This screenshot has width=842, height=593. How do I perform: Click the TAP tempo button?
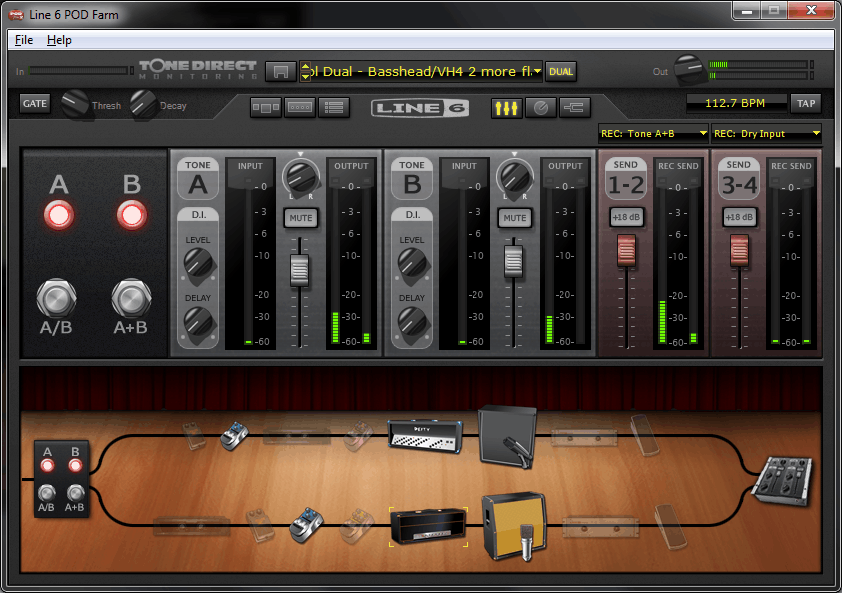click(805, 103)
